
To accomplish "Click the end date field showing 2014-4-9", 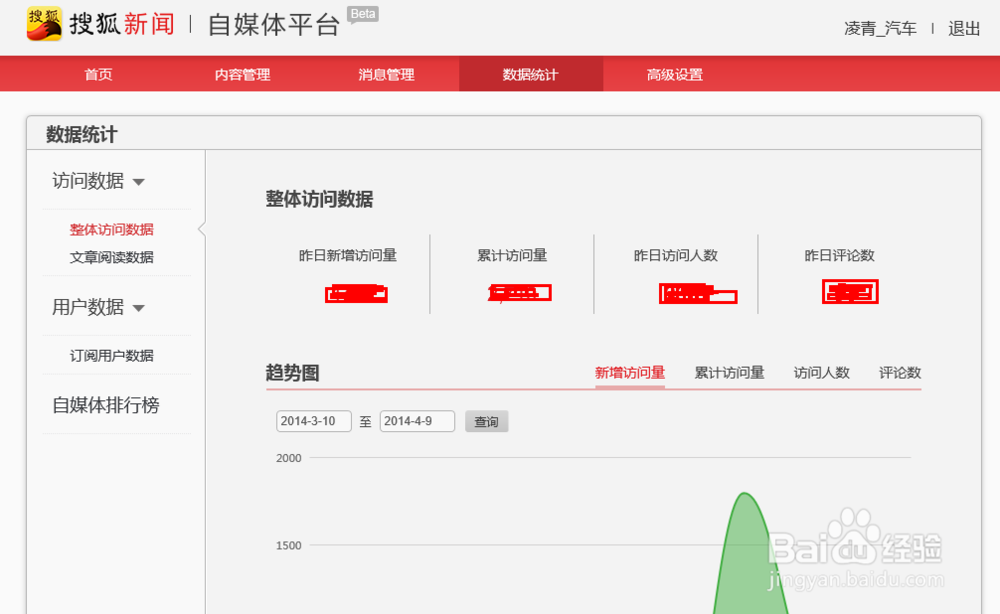I will pos(417,421).
